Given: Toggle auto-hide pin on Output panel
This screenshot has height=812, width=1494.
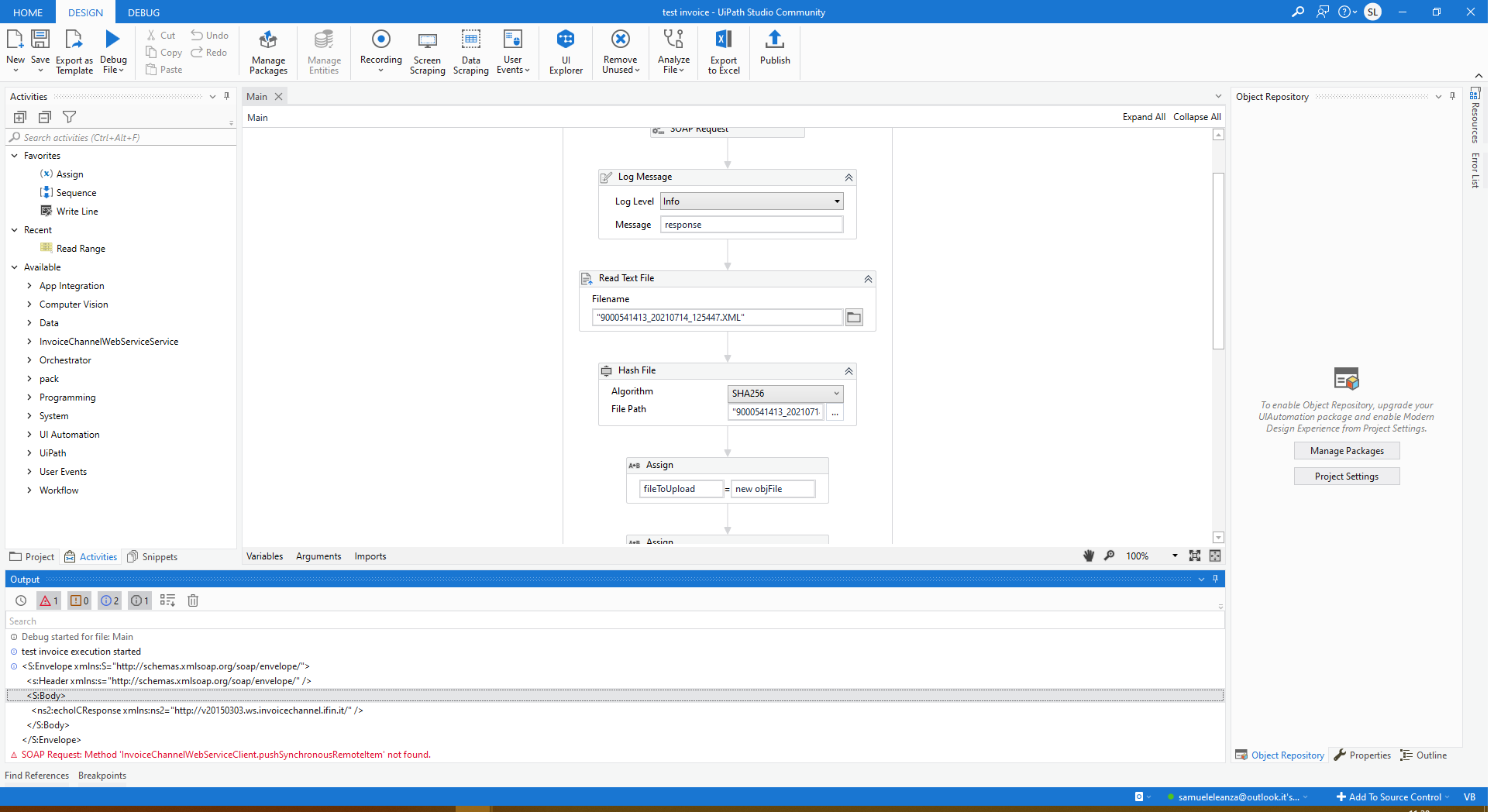Looking at the screenshot, I should pos(1215,579).
